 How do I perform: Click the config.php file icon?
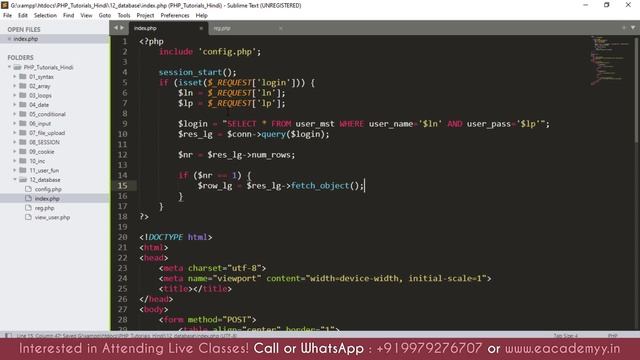pyautogui.click(x=28, y=189)
